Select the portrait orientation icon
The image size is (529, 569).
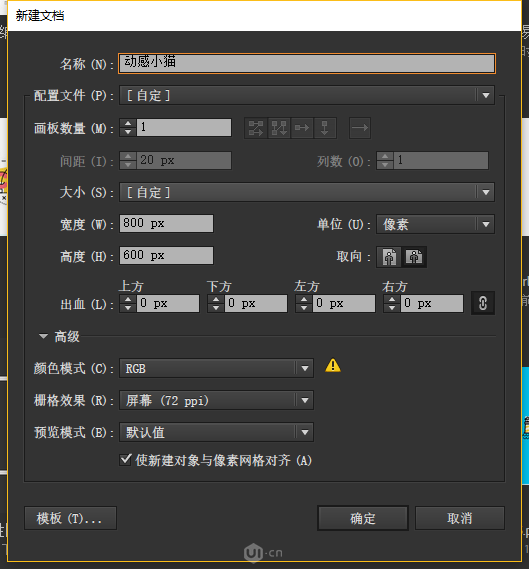pyautogui.click(x=389, y=257)
